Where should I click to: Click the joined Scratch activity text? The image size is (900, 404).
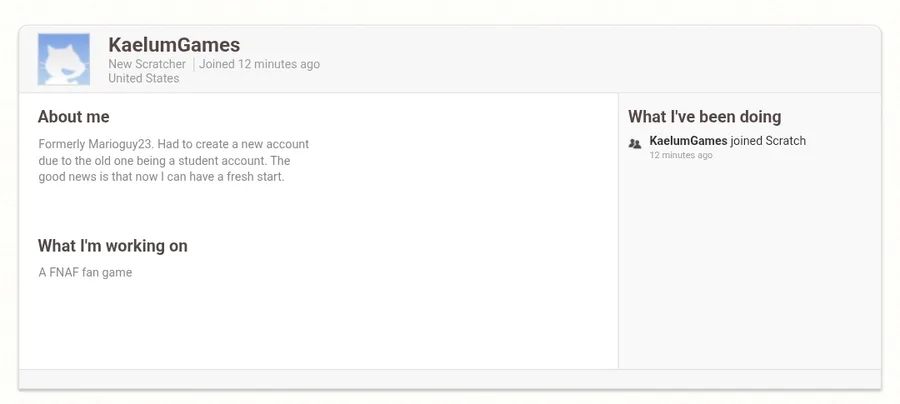point(768,141)
